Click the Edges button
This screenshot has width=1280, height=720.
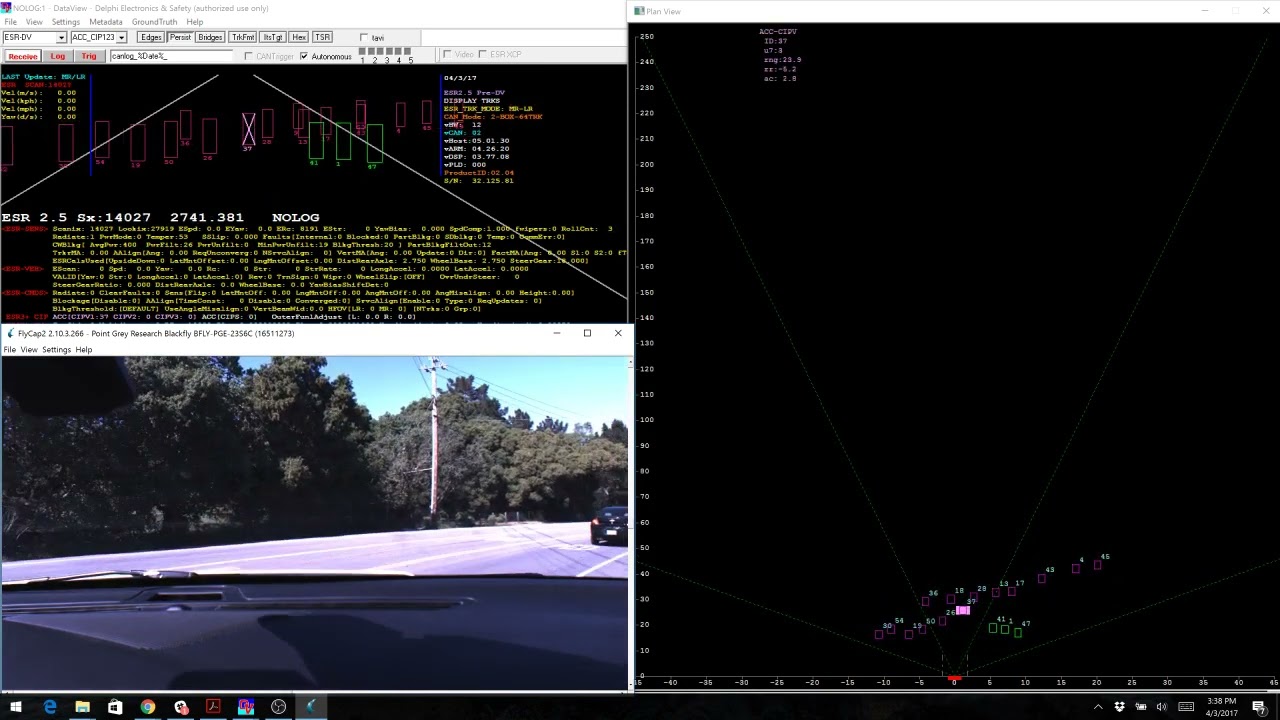[151, 37]
